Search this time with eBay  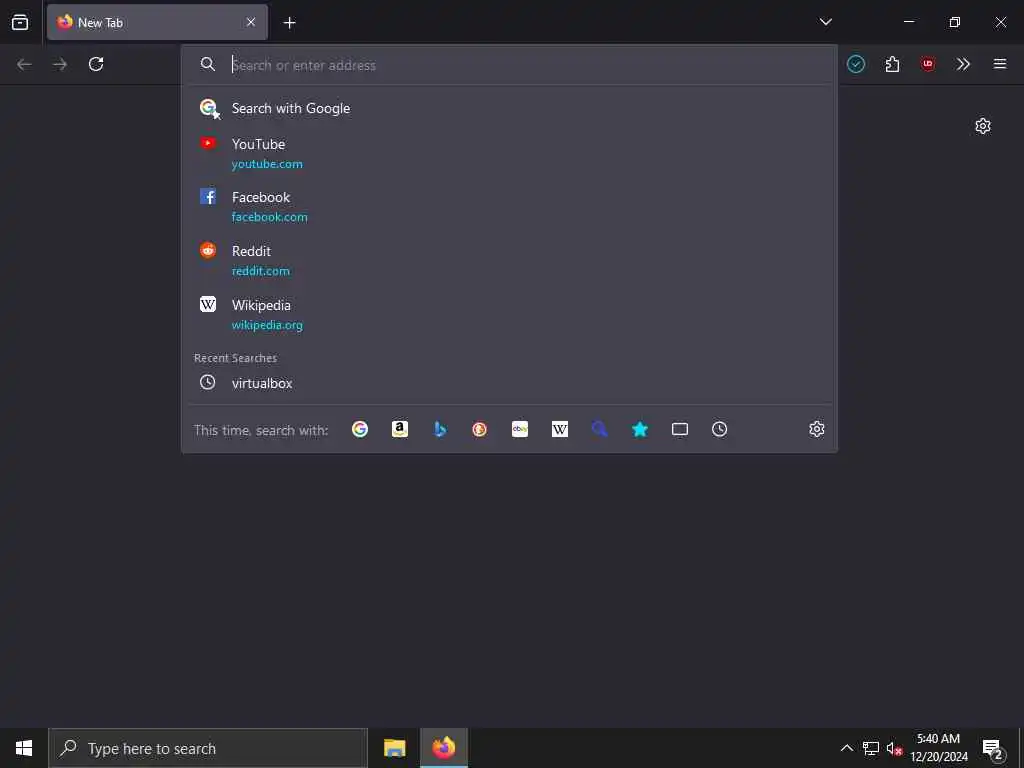520,429
